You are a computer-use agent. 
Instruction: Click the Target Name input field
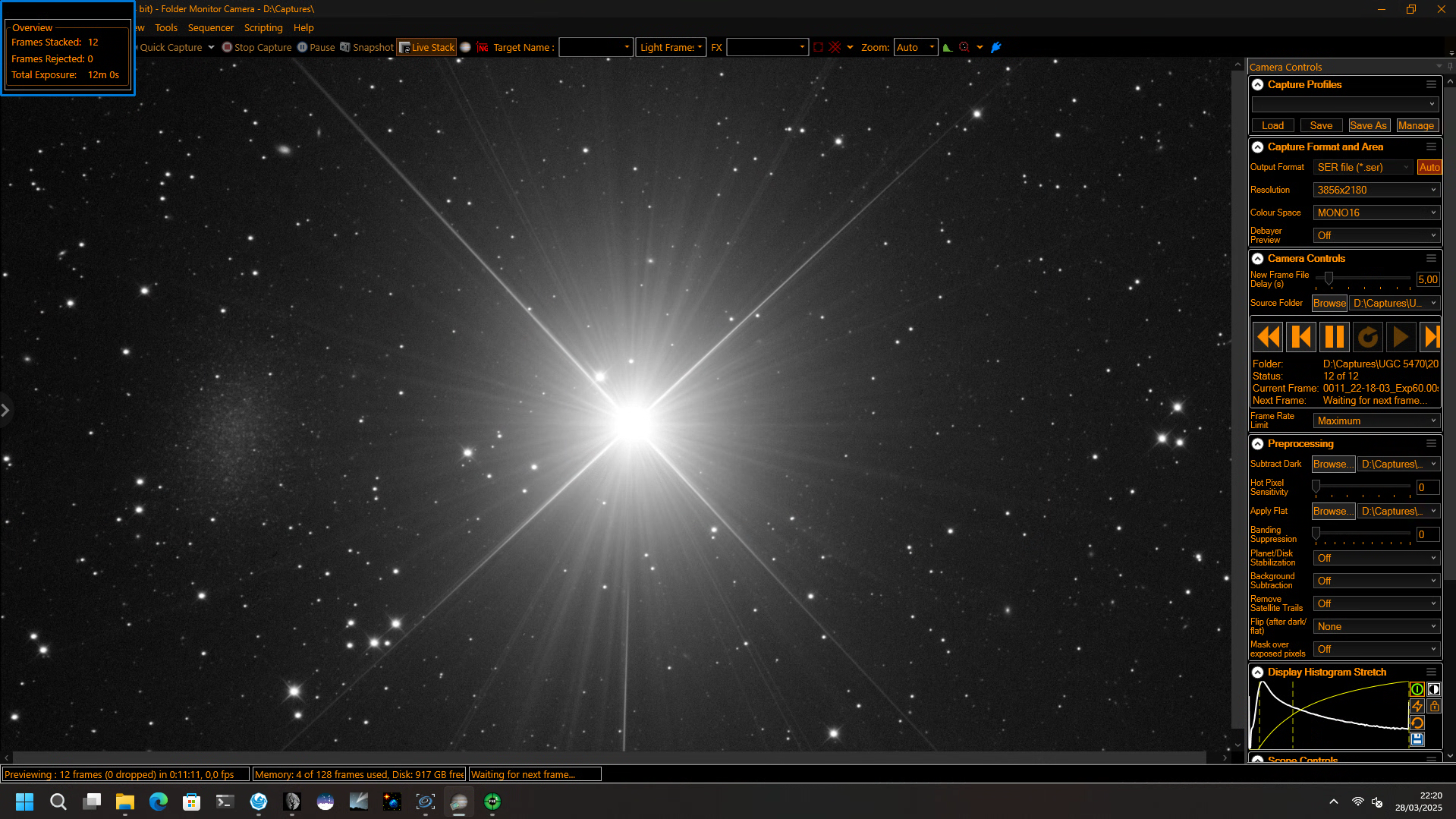596,47
